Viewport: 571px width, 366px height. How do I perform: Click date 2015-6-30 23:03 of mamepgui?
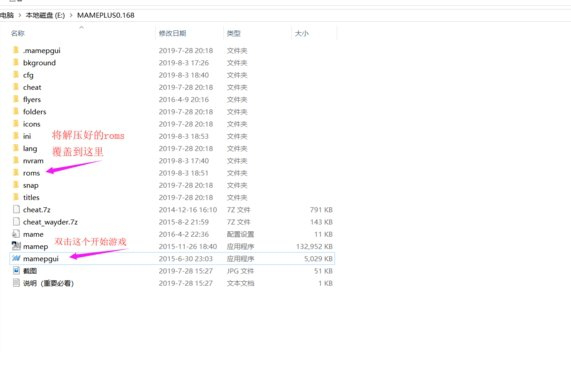185,259
